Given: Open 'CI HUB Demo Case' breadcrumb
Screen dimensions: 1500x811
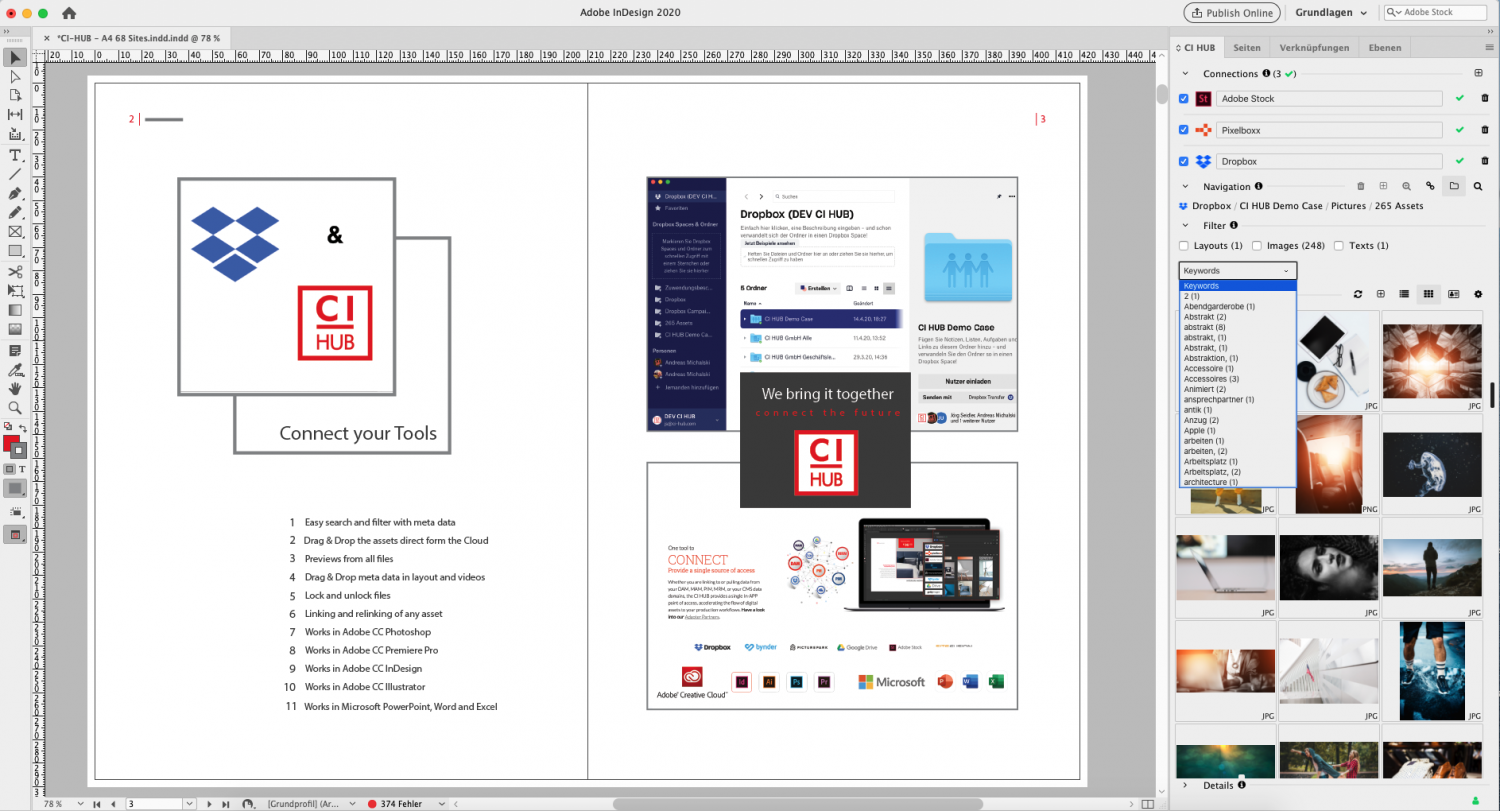Looking at the screenshot, I should point(1281,206).
